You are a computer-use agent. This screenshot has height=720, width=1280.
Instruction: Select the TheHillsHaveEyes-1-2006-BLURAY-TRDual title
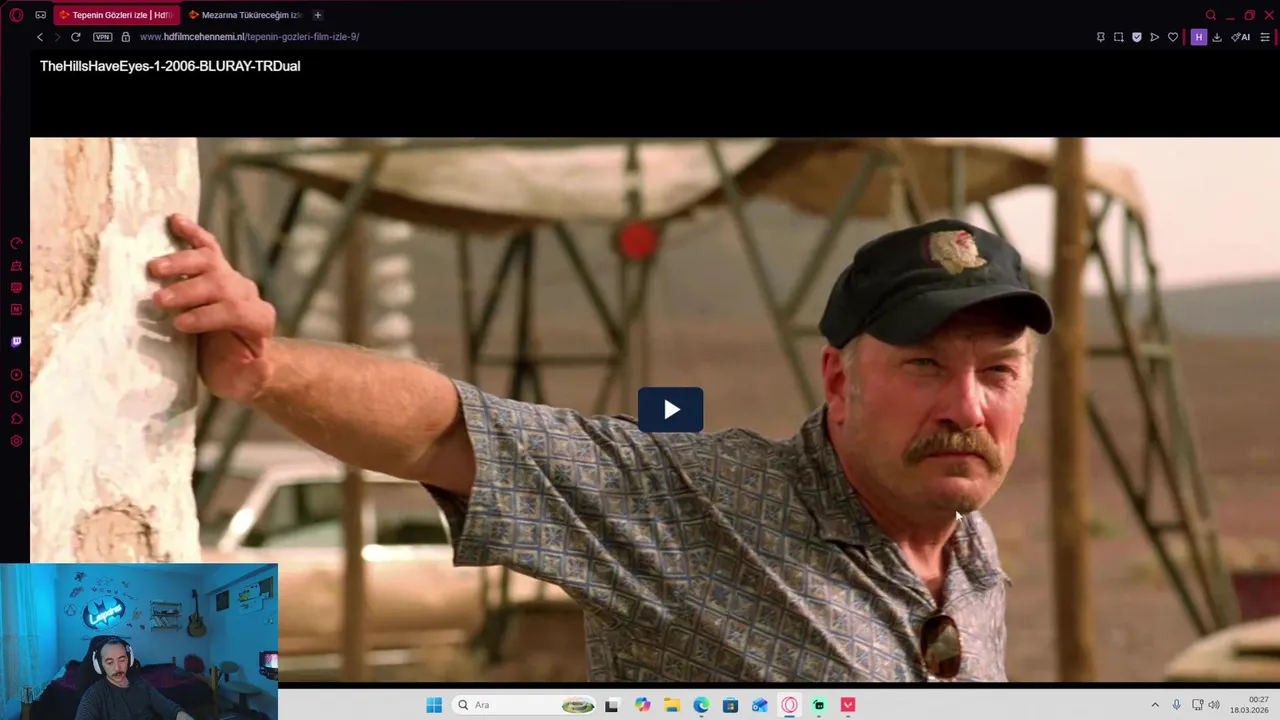(x=170, y=66)
